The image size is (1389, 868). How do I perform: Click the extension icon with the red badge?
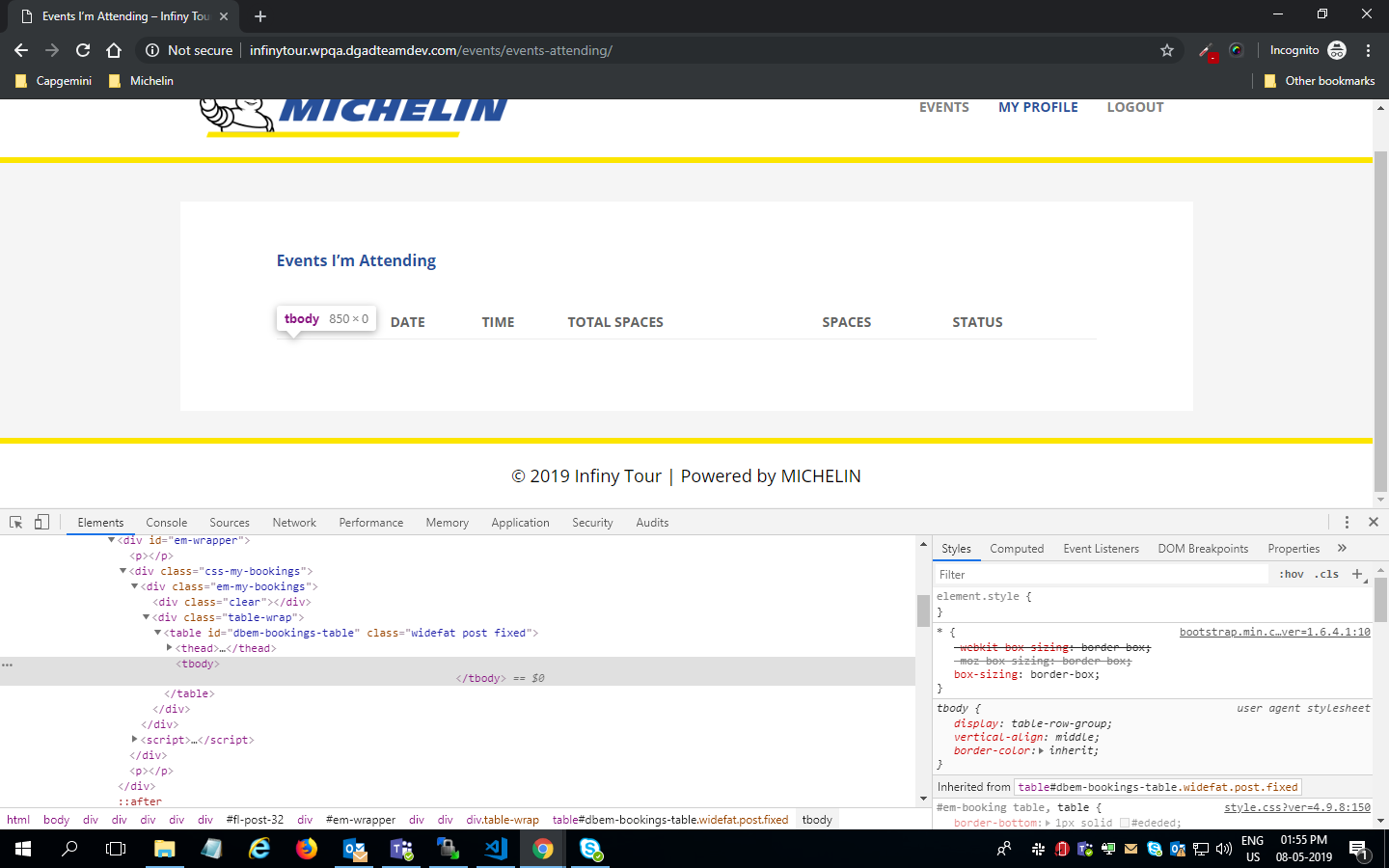coord(1207,51)
